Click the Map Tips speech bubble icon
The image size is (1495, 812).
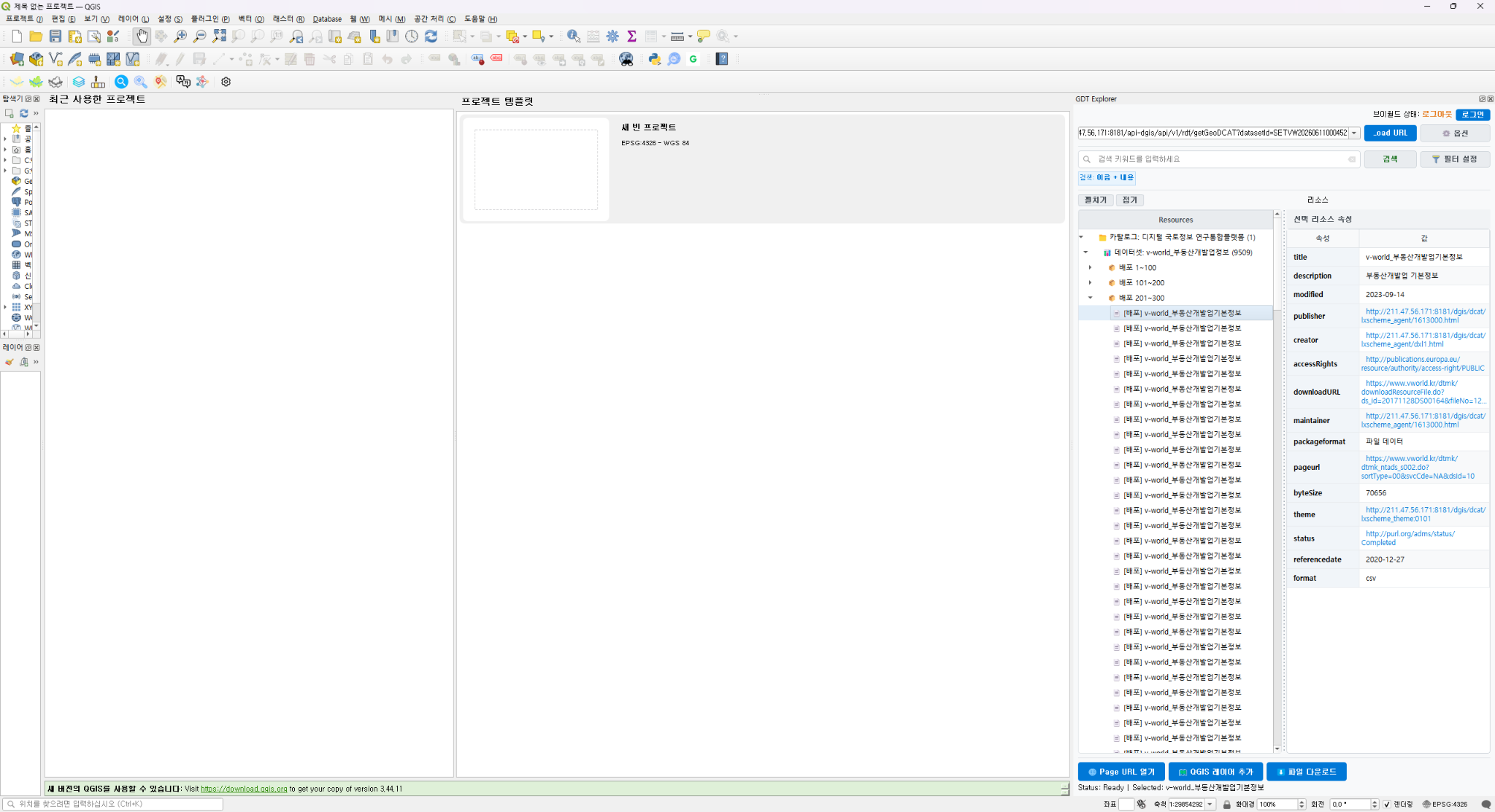(704, 36)
